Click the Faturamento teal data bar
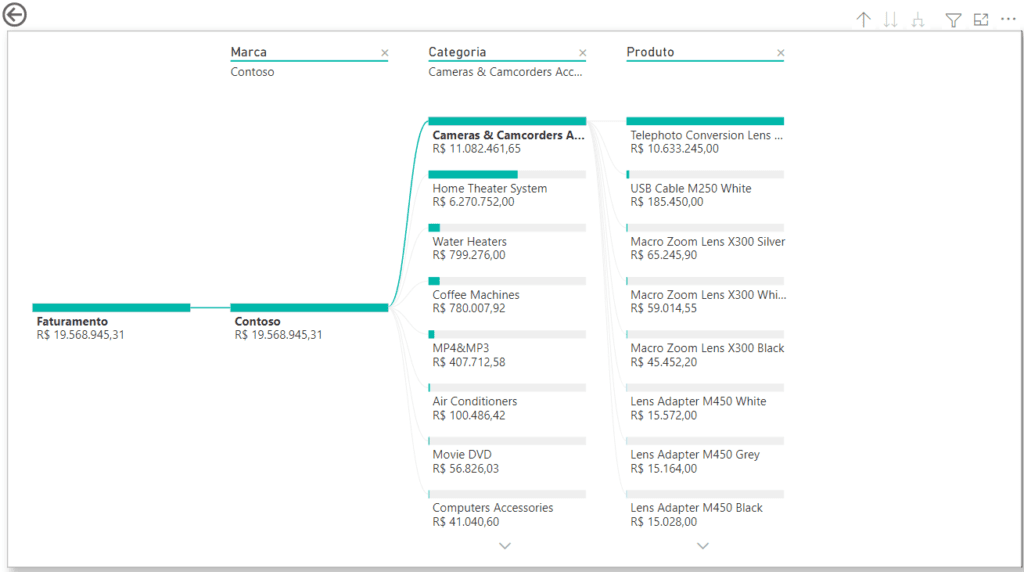The width and height of the screenshot is (1024, 572). [111, 308]
